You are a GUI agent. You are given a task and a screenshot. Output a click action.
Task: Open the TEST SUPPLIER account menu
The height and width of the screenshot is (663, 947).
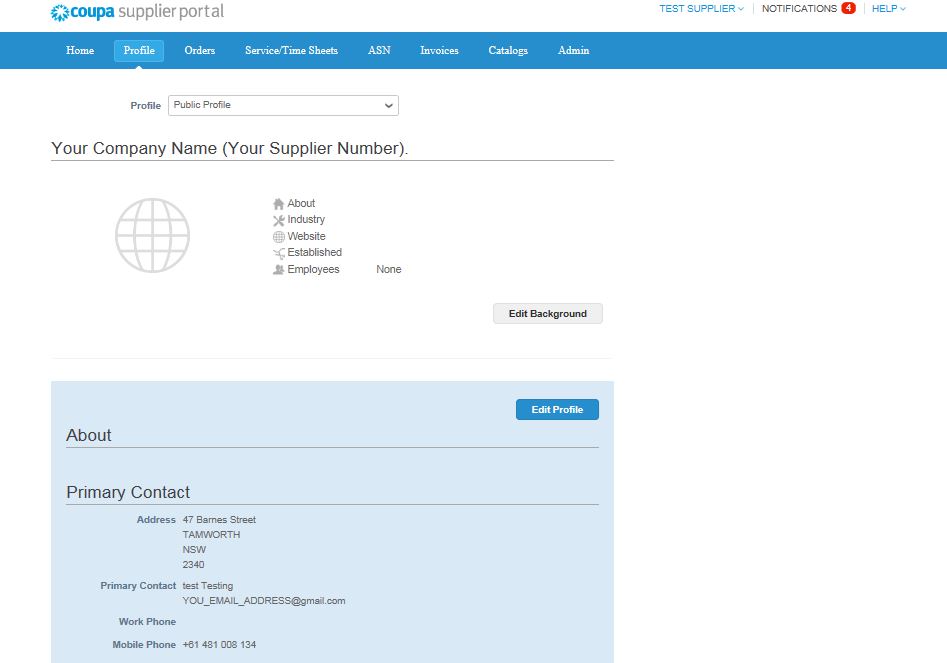[701, 9]
